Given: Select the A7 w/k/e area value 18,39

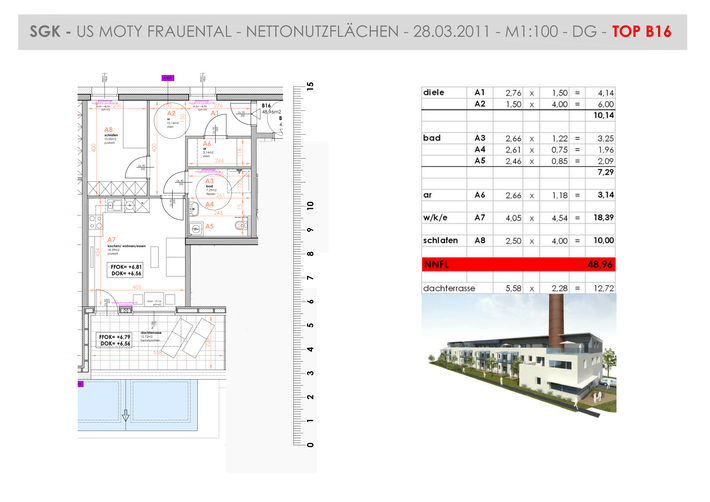Looking at the screenshot, I should tap(603, 218).
